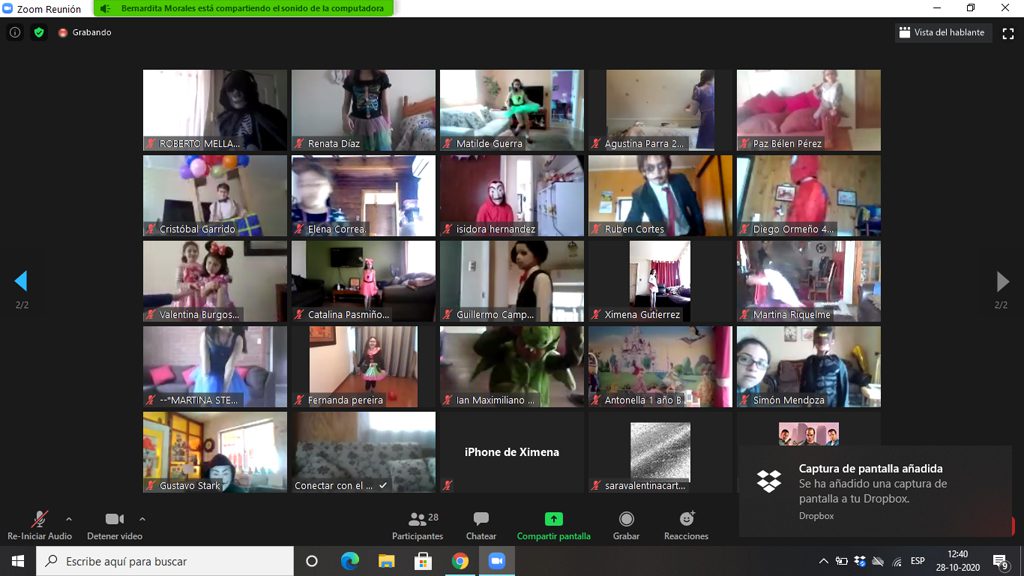Click the Windows search box
The width and height of the screenshot is (1024, 576).
[x=165, y=561]
